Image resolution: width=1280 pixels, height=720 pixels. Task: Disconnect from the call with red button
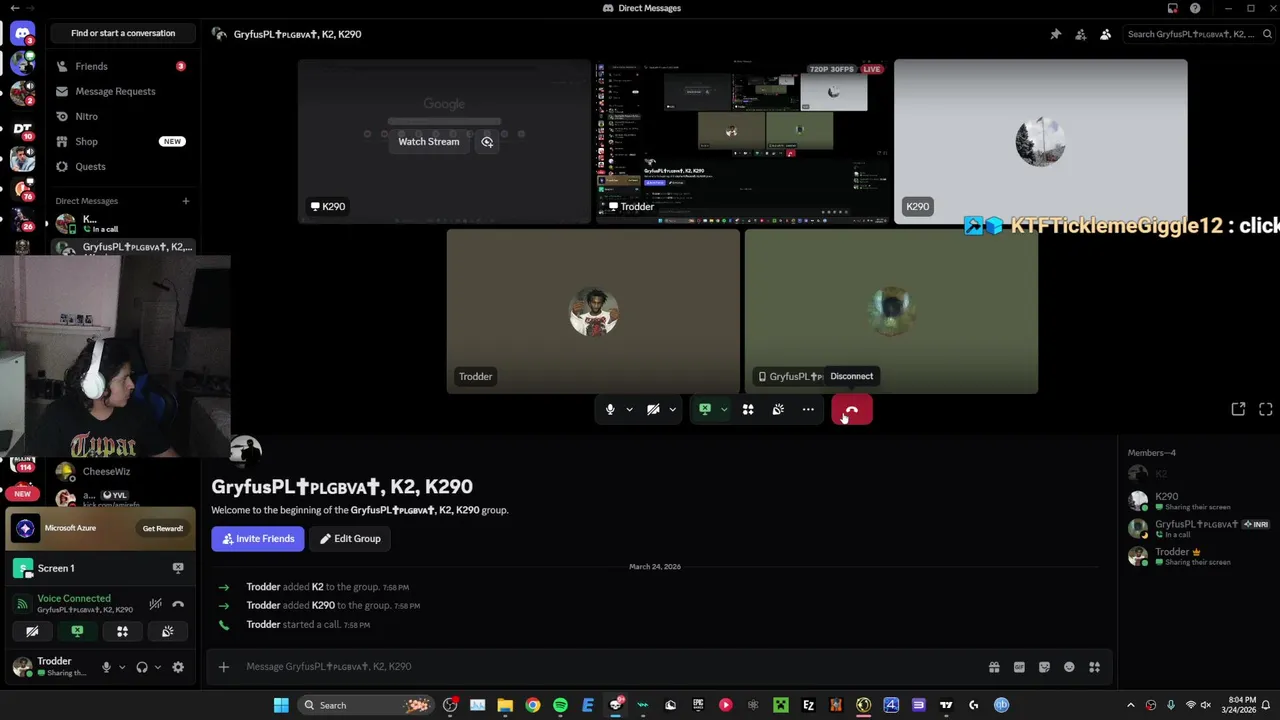point(852,409)
